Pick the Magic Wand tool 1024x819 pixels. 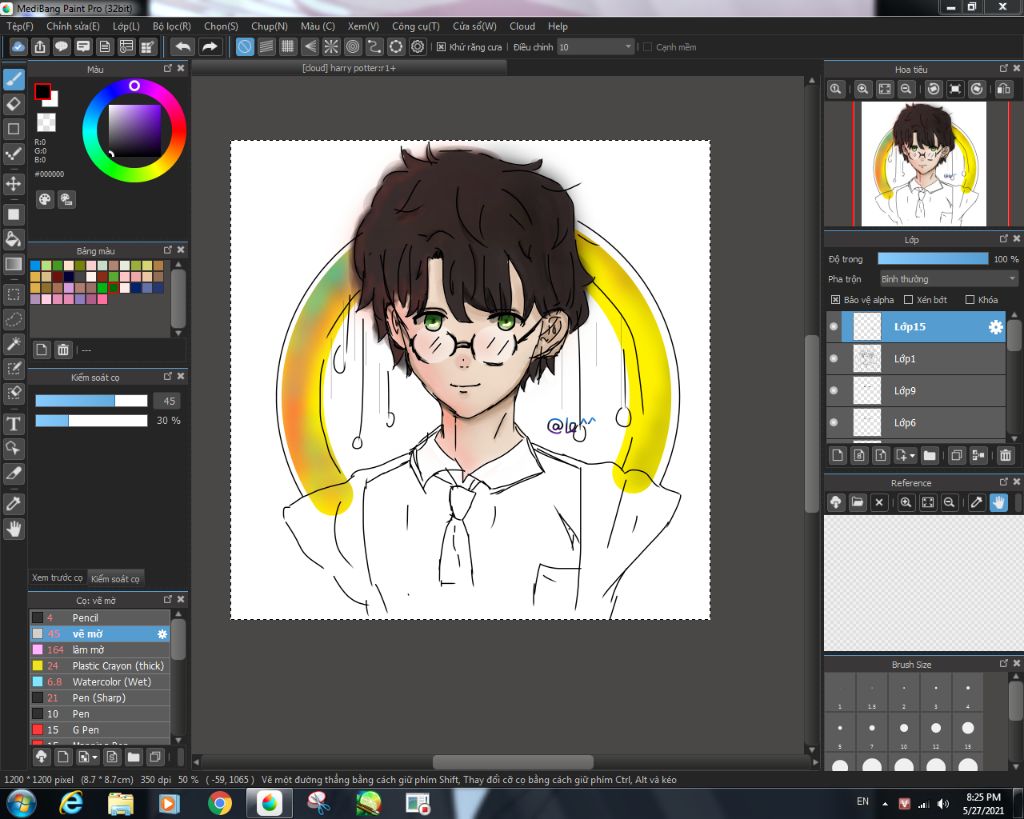click(x=14, y=344)
